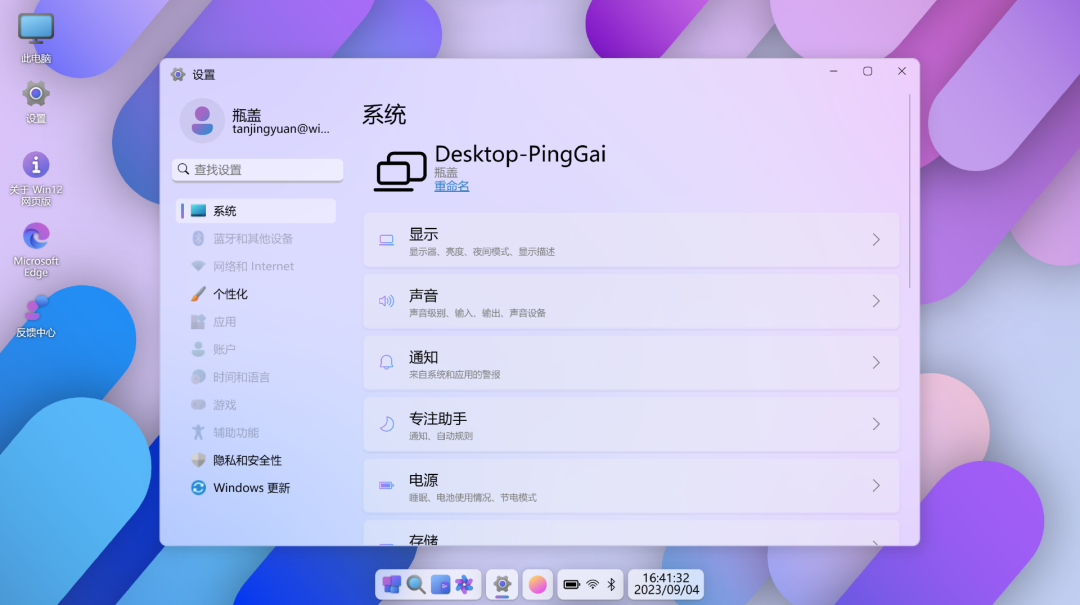Image resolution: width=1080 pixels, height=605 pixels.
Task: Open Search from the taskbar
Action: point(416,584)
